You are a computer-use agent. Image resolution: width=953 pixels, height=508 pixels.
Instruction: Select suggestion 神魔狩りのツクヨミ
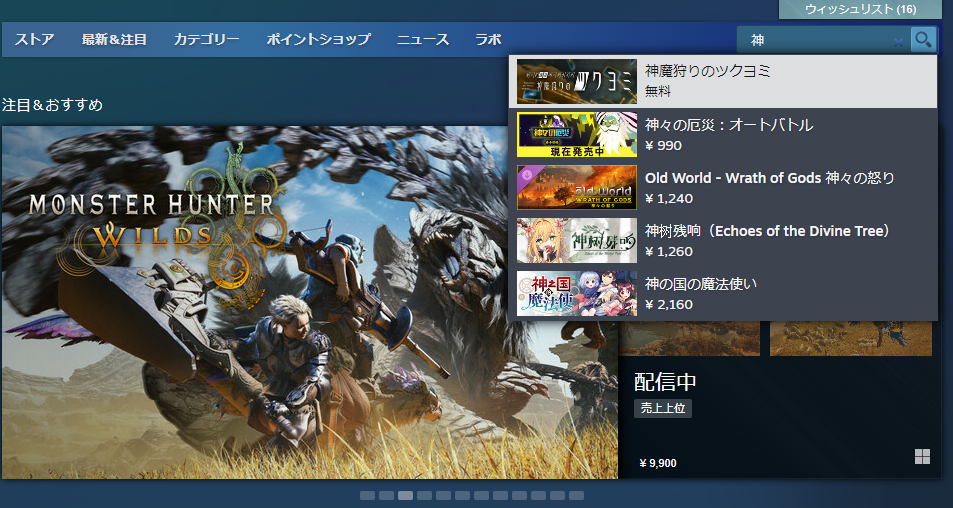(723, 81)
